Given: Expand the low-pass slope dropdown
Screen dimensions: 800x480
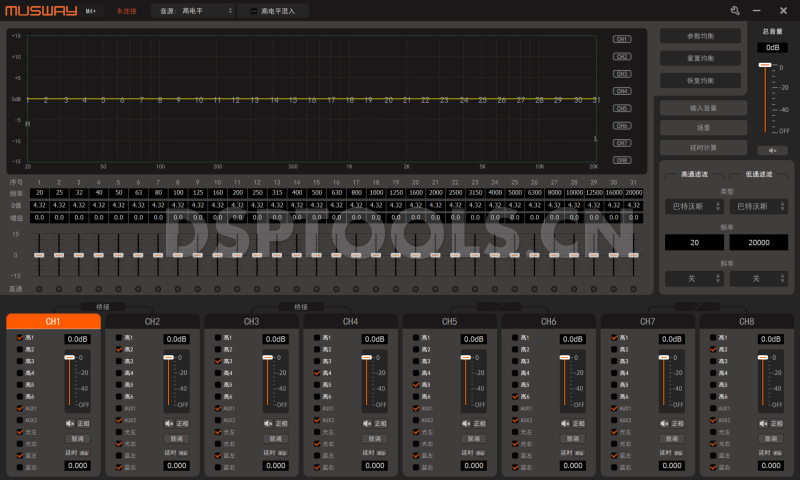Looking at the screenshot, I should pyautogui.click(x=757, y=278).
